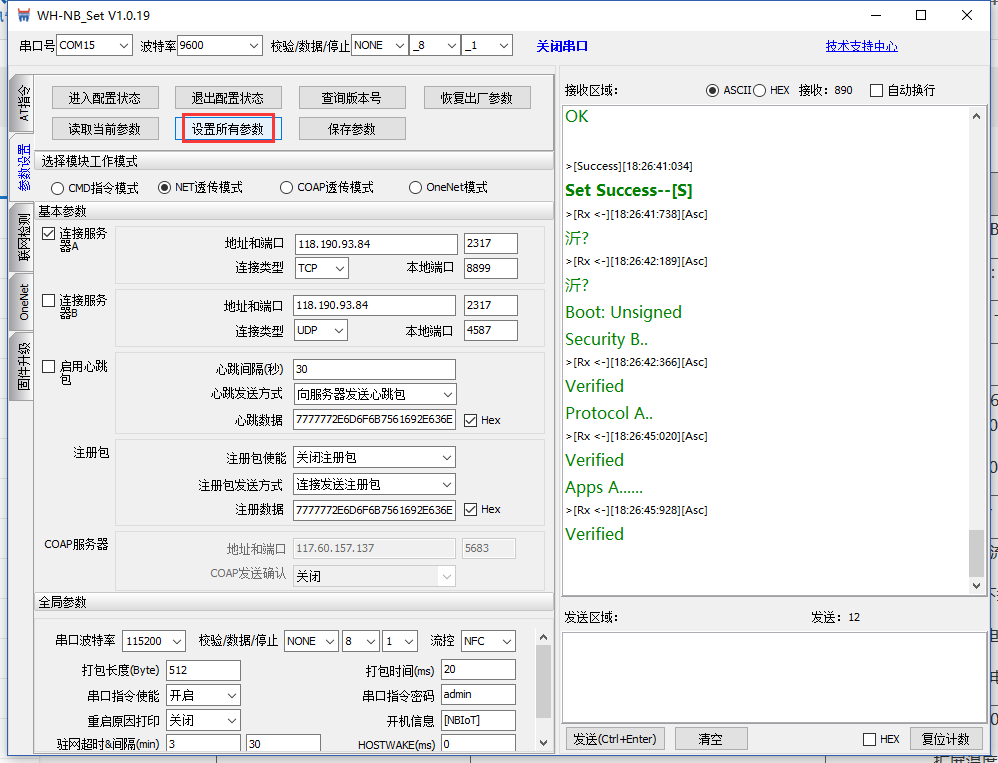Screen dimensions: 998x763
Task: Open the 重启原因打印 dropdown
Action: (x=204, y=720)
